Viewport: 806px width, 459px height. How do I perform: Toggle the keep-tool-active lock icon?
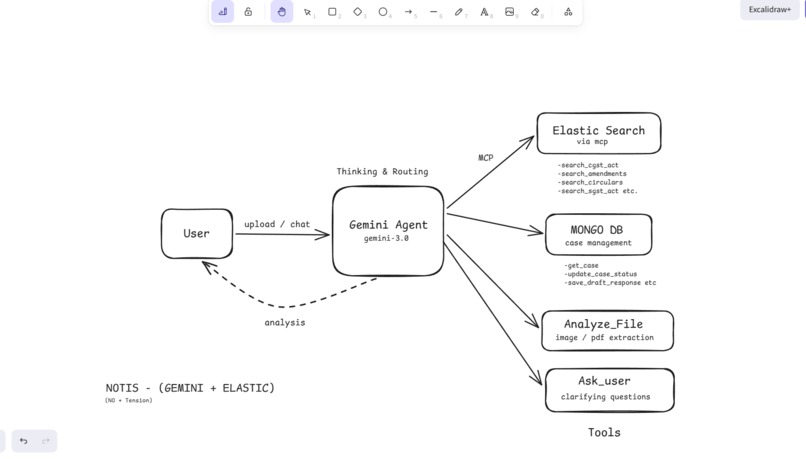pos(248,11)
